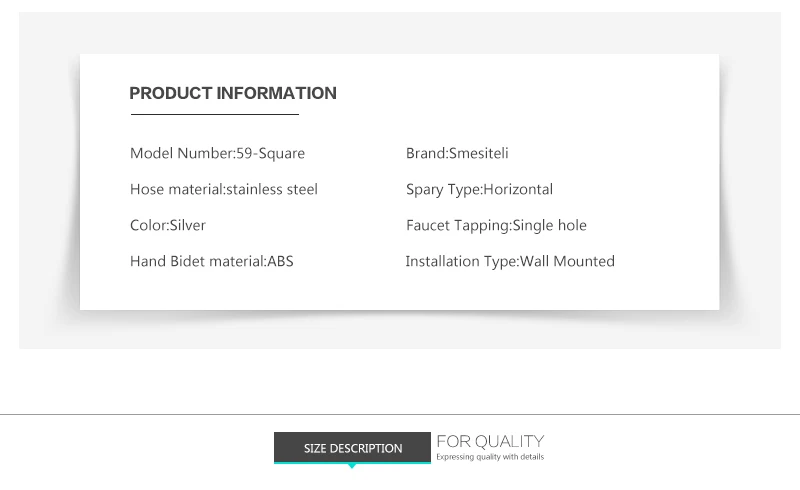Click the word Horizontal in spray type
Image resolution: width=800 pixels, height=490 pixels.
(518, 189)
